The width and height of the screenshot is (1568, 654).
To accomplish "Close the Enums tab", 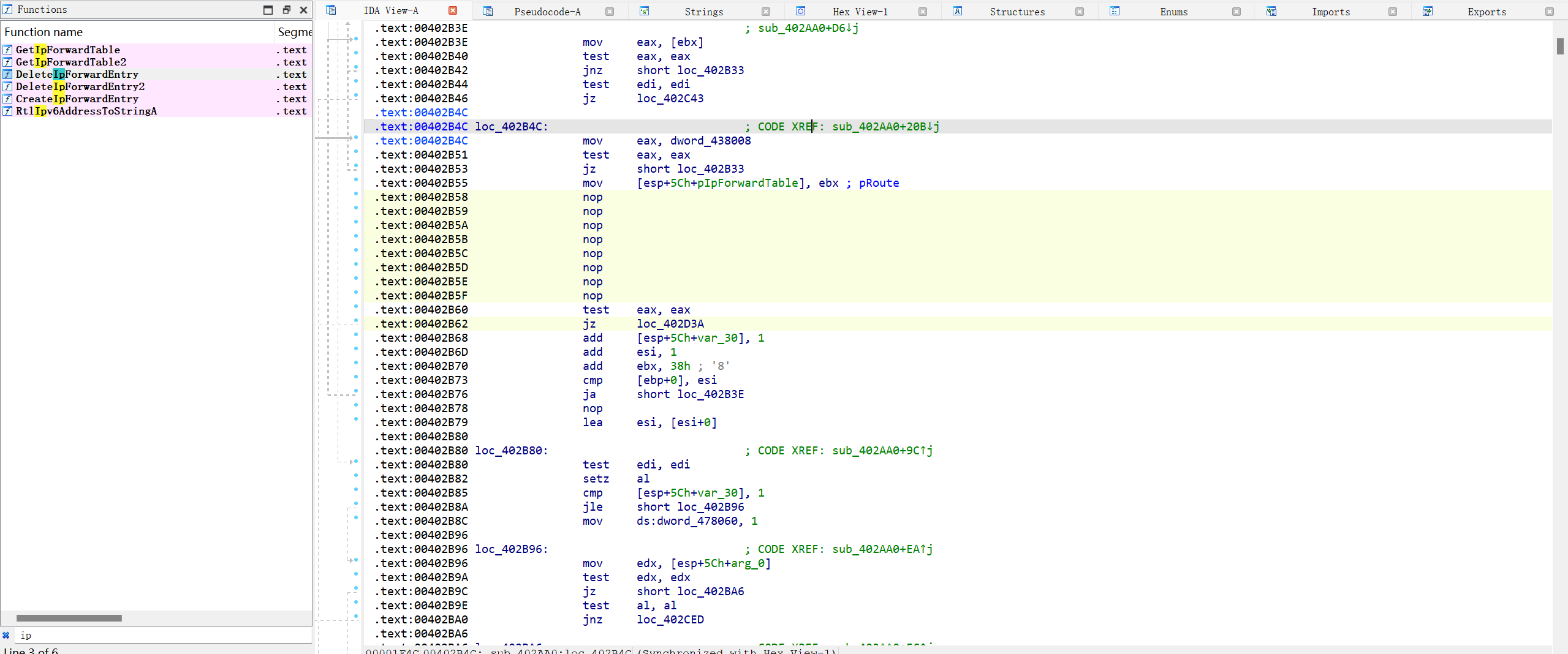I will 1237,12.
